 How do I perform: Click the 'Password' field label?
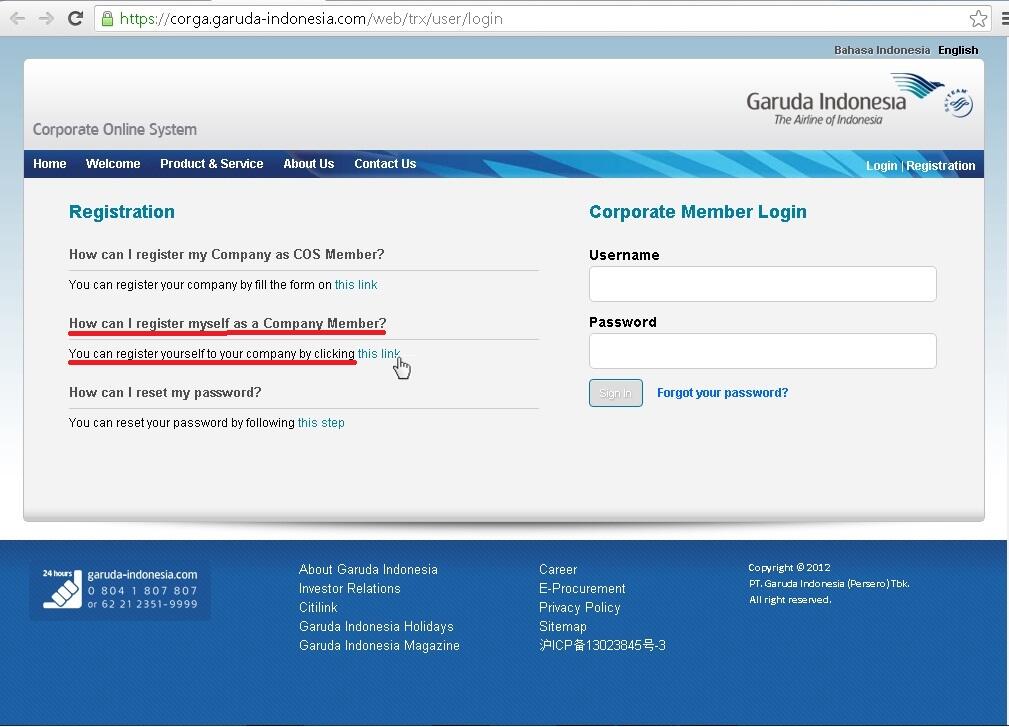623,322
